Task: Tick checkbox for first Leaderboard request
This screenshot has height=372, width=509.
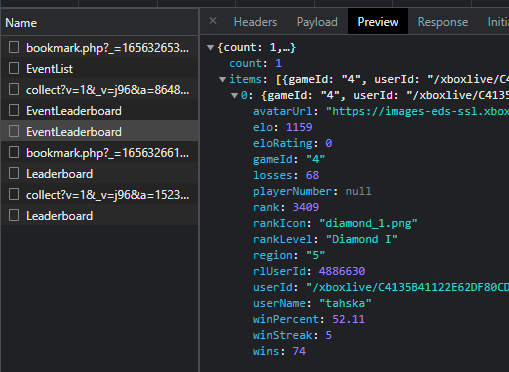Action: [14, 173]
